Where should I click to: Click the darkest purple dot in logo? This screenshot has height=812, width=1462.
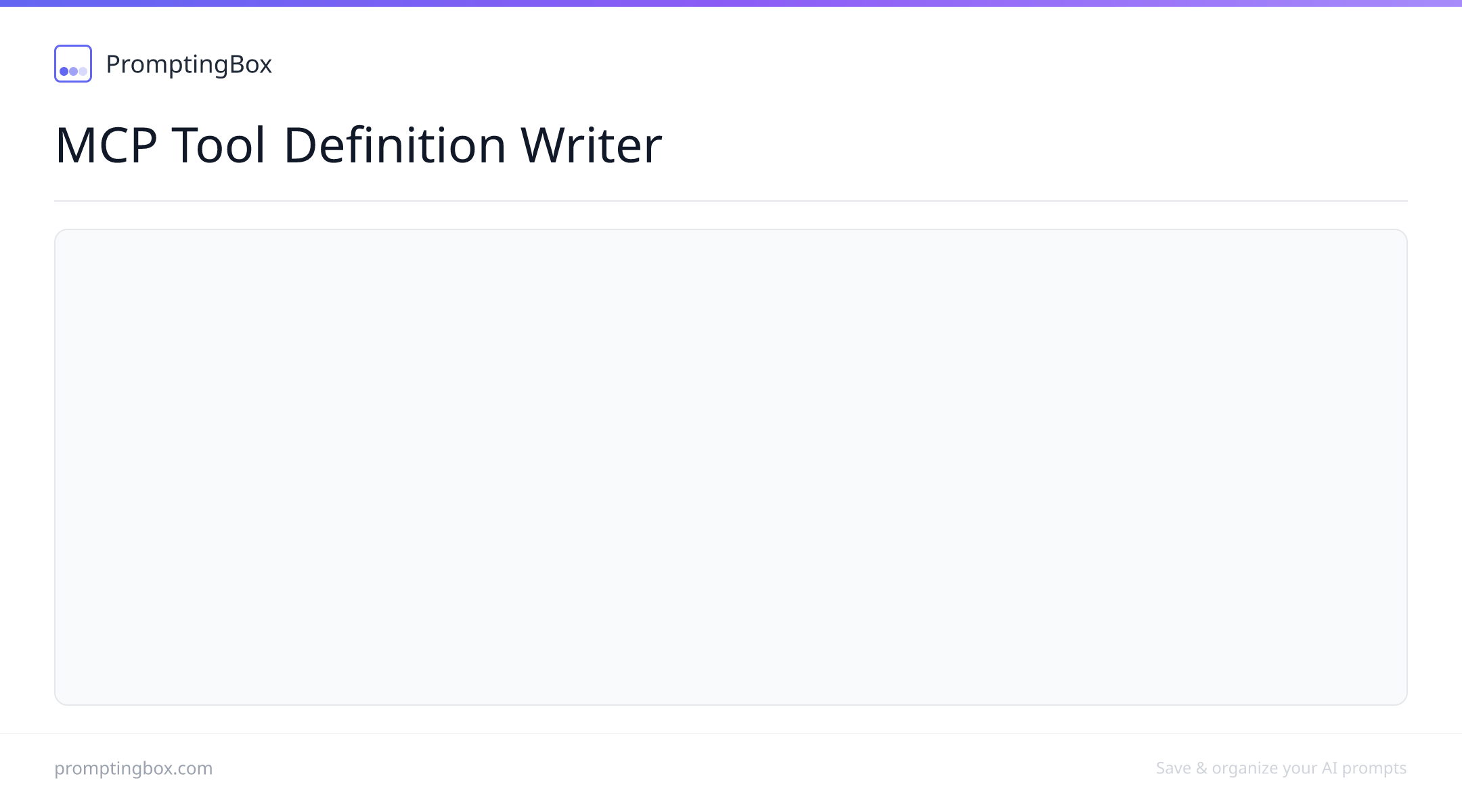point(64,71)
